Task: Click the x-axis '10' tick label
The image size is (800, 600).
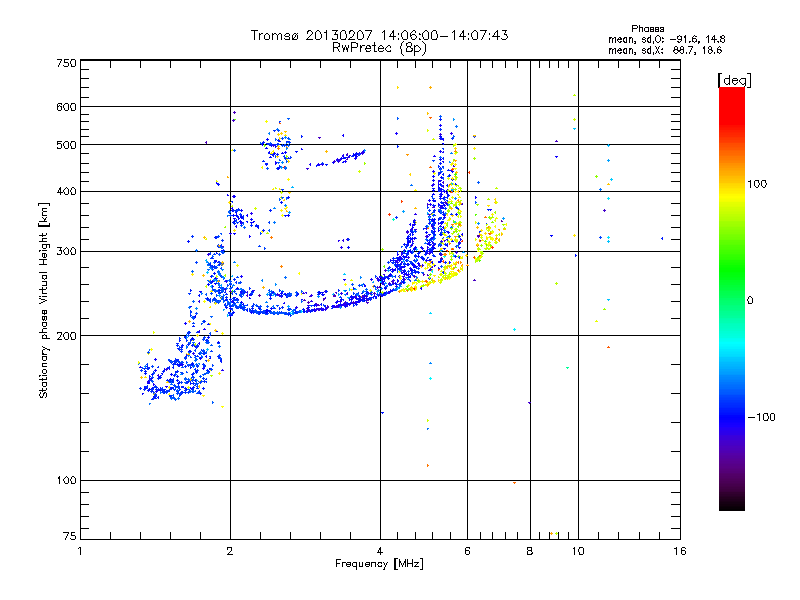Action: click(x=578, y=551)
